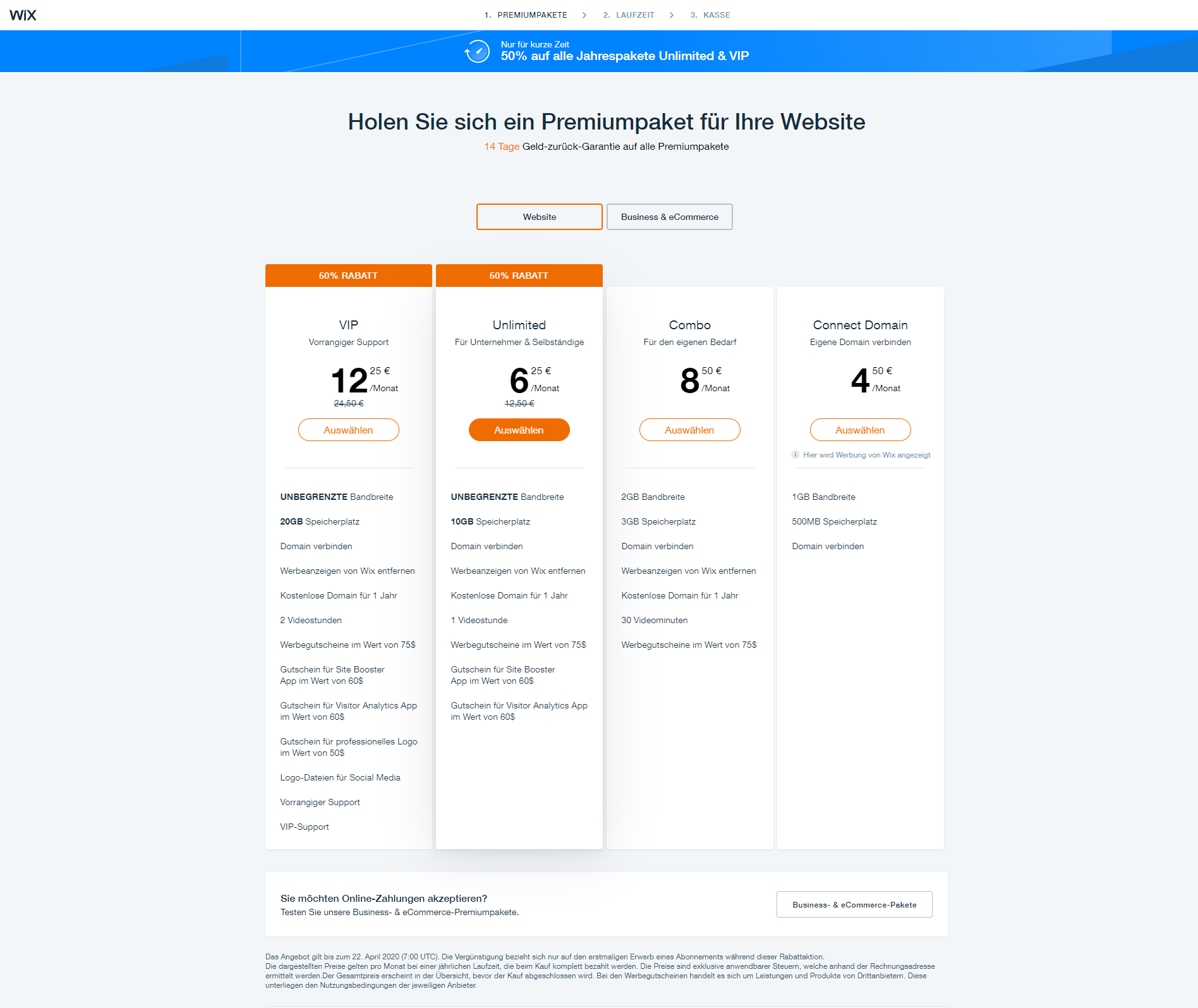Click the Combo plan title
Screen dimensions: 1198x1008
click(x=690, y=325)
